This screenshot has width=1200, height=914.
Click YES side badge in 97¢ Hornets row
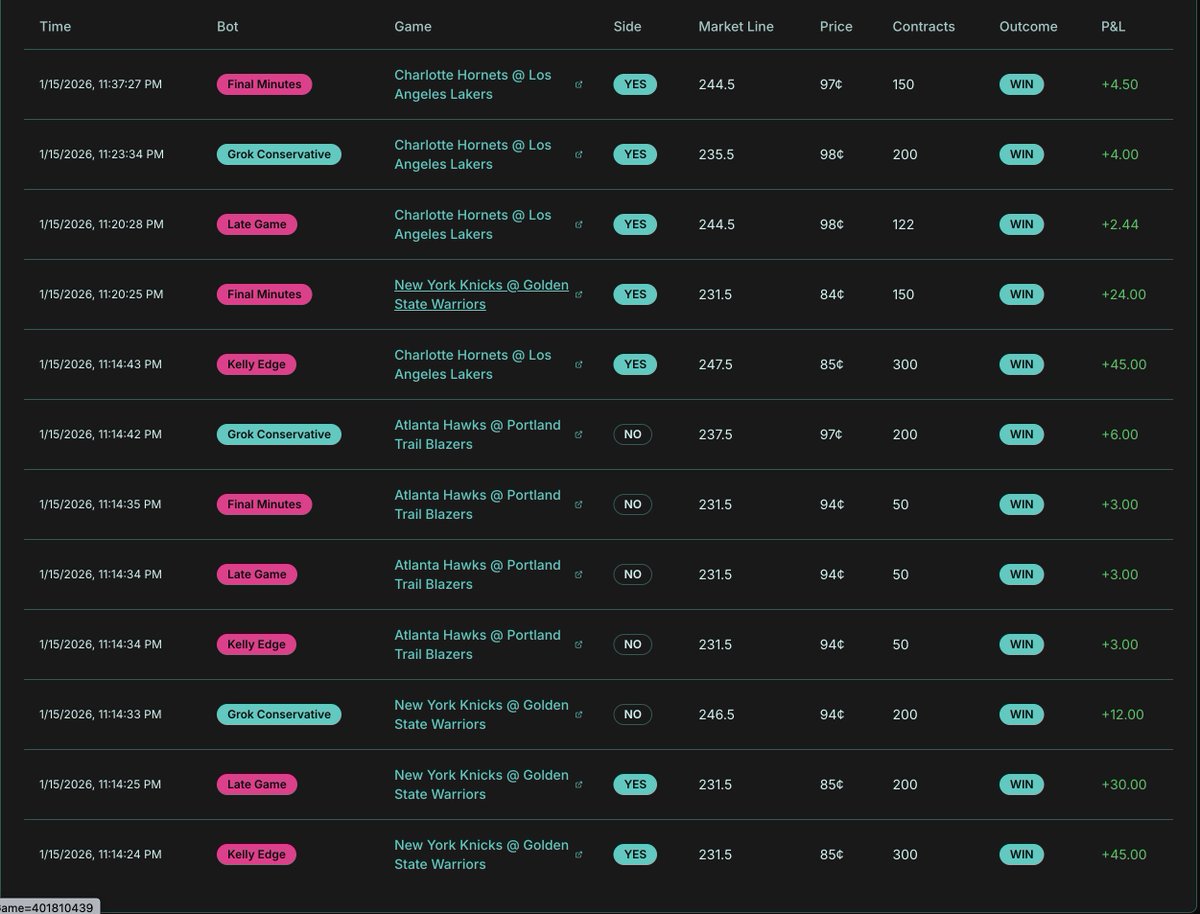635,85
